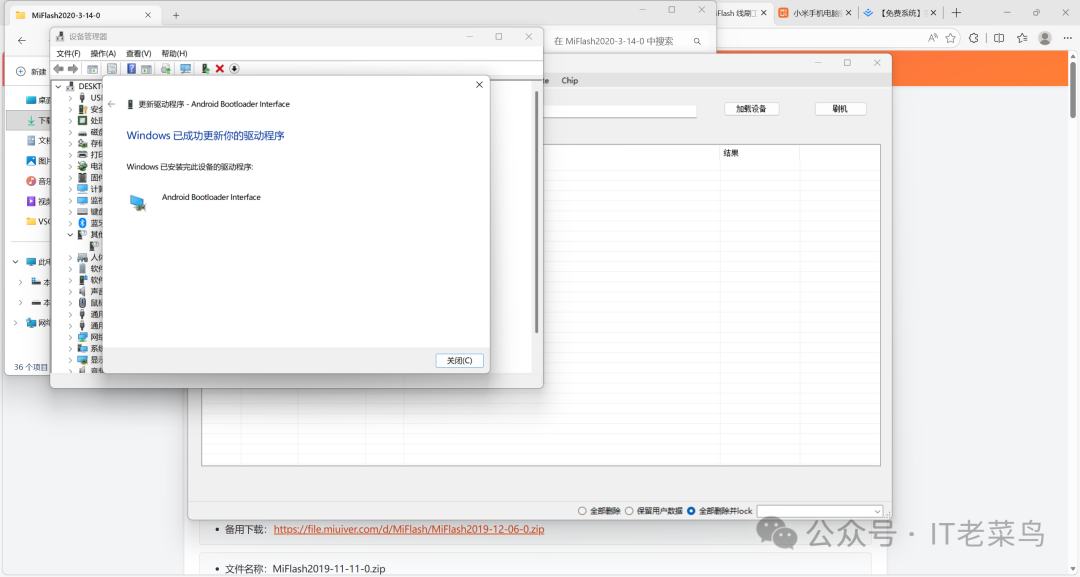Click the 关闭(C) button in driver dialog
The width and height of the screenshot is (1080, 577).
[x=459, y=361]
